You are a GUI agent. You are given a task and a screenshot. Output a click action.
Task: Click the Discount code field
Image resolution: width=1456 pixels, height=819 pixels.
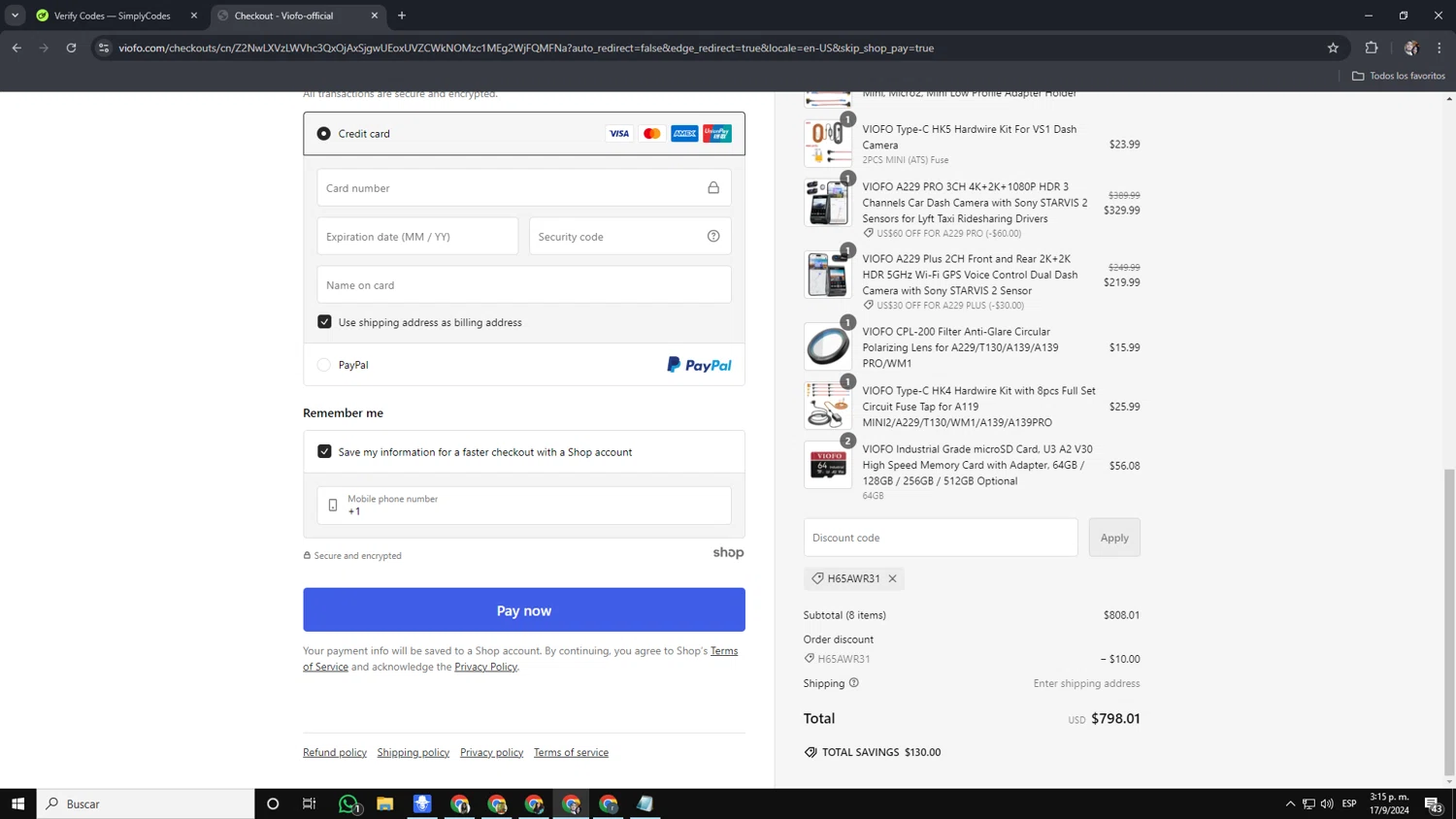pyautogui.click(x=941, y=538)
